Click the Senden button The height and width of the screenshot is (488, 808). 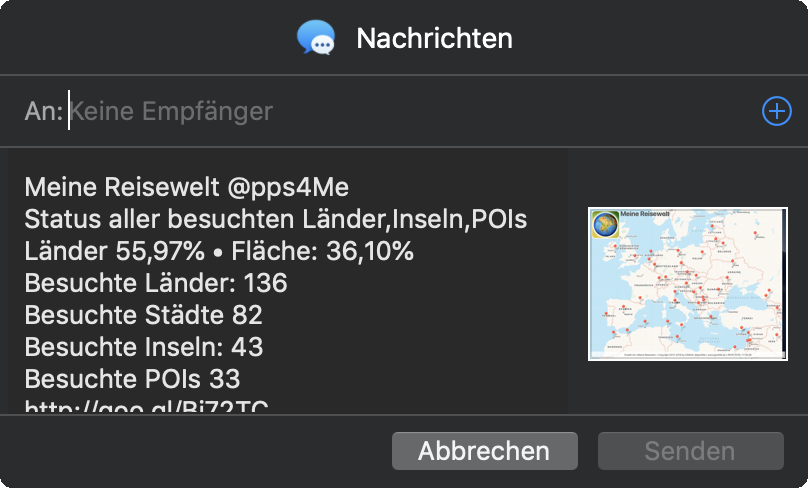point(691,451)
